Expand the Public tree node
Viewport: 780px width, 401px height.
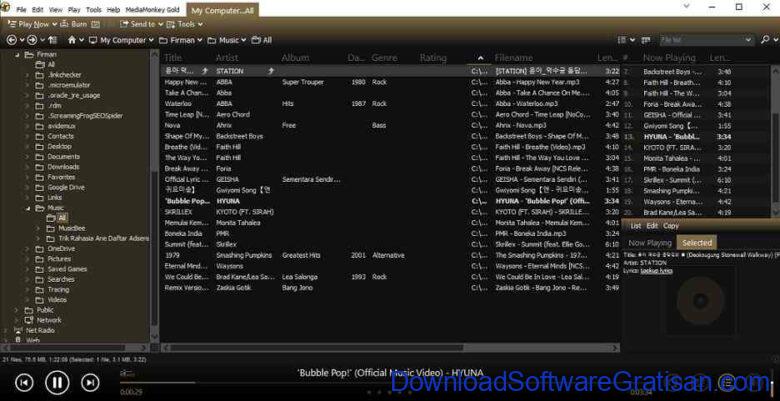17,310
